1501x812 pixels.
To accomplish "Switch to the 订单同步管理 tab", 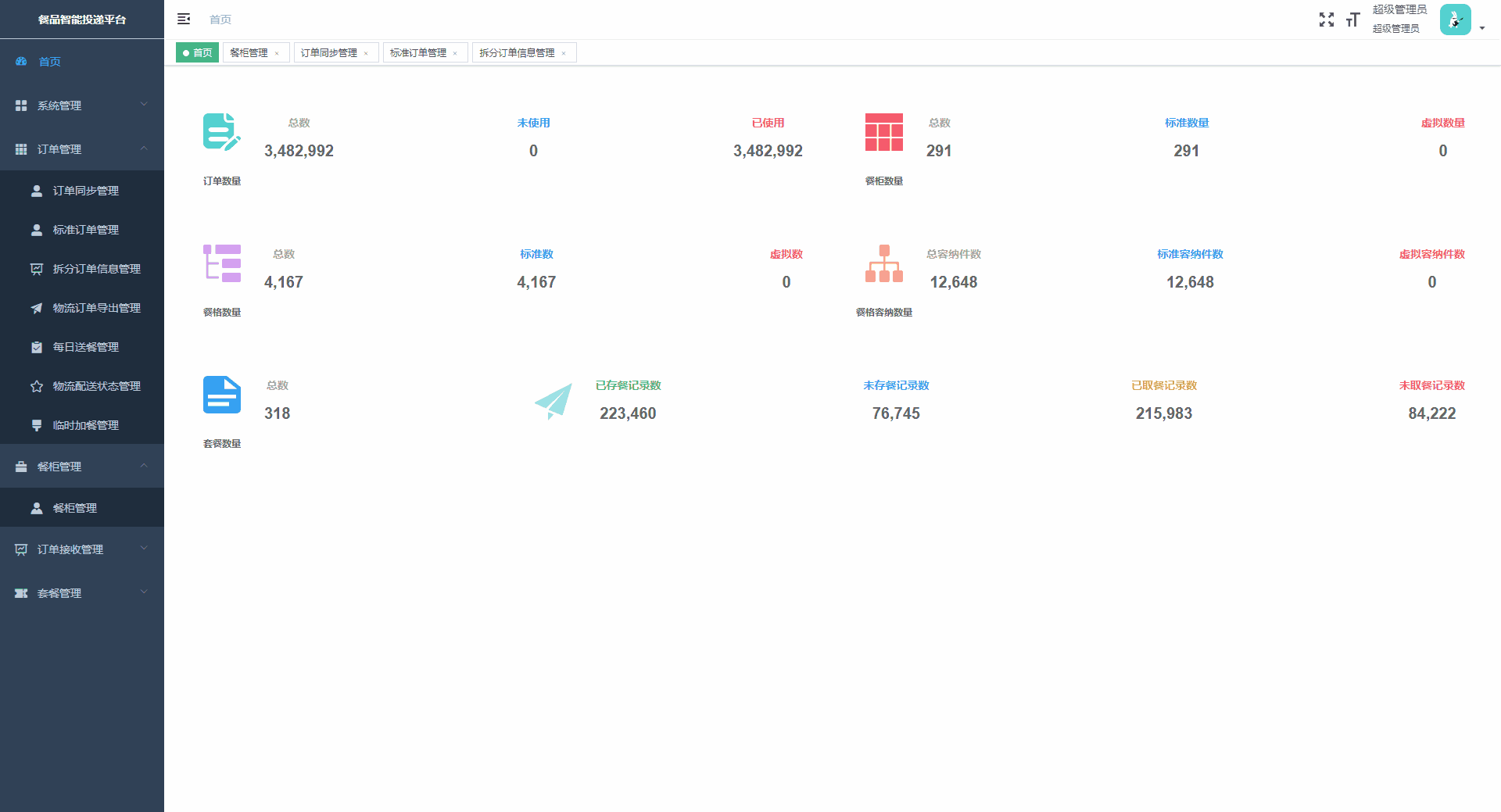I will [329, 52].
